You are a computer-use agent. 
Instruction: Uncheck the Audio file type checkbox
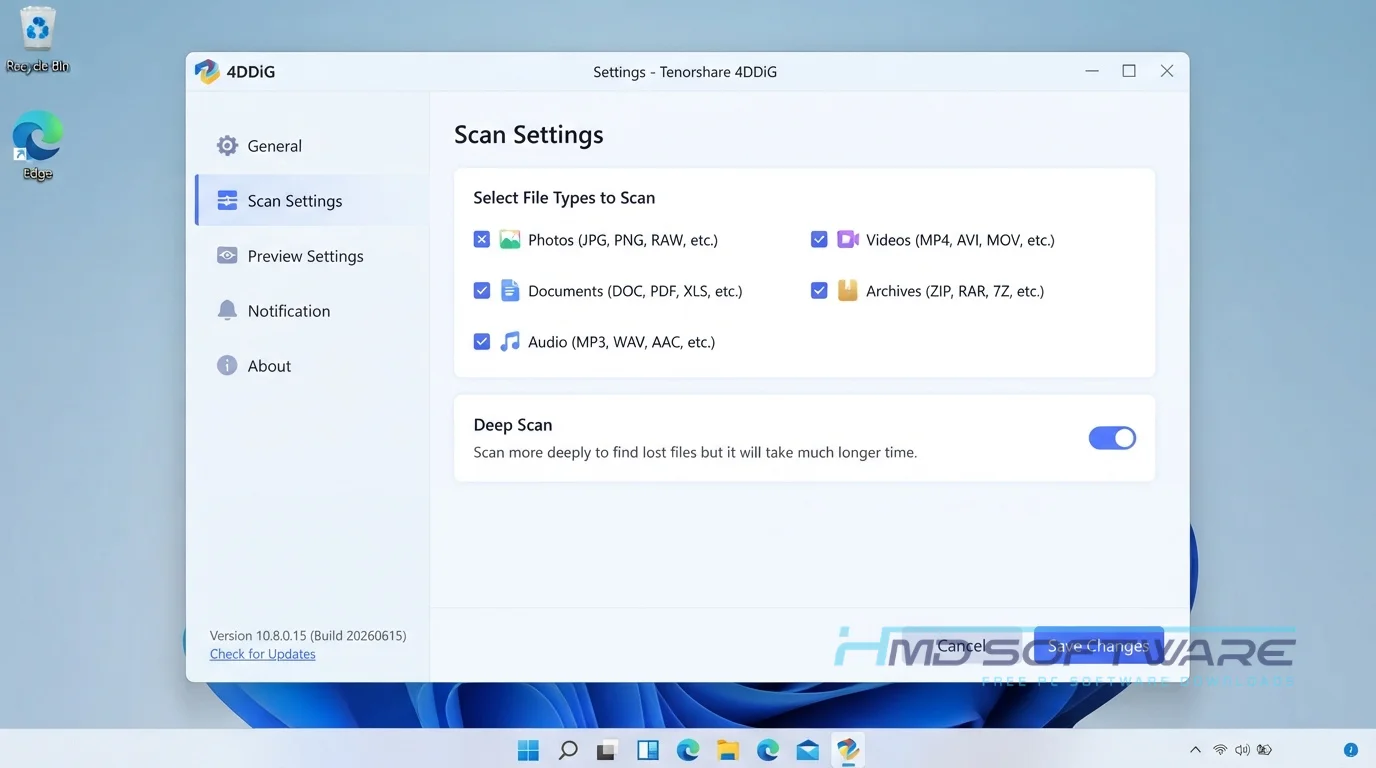[x=482, y=342]
